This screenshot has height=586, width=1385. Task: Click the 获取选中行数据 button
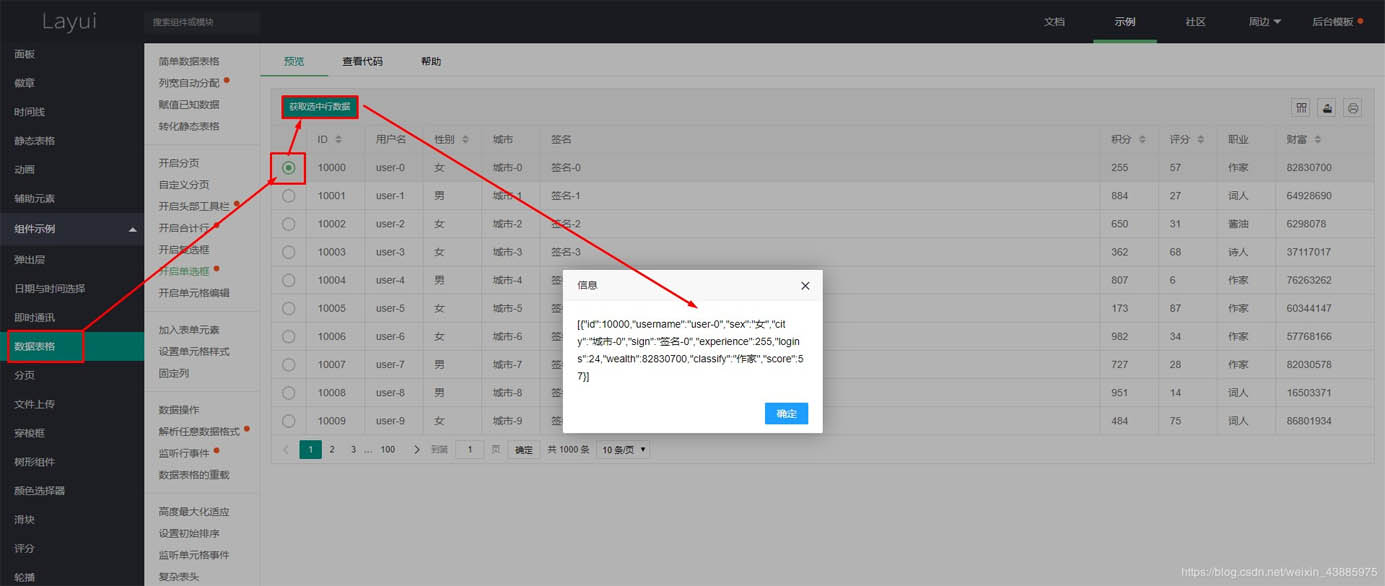pos(320,106)
